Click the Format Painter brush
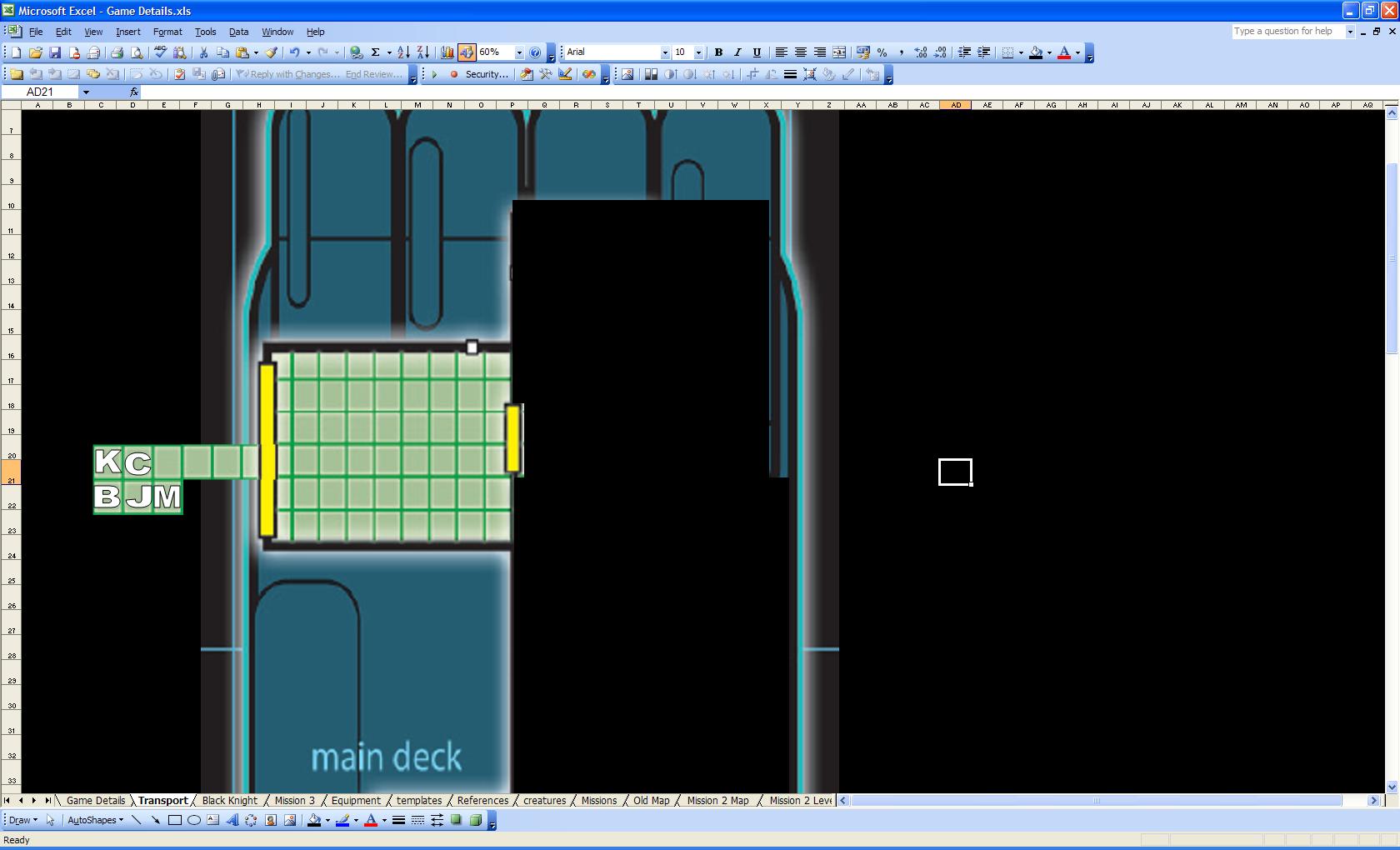This screenshot has width=1400, height=850. (x=271, y=52)
